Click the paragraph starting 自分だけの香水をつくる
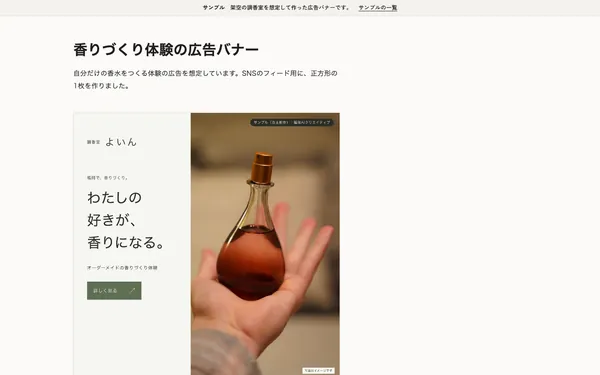The width and height of the screenshot is (600, 375). [x=205, y=80]
